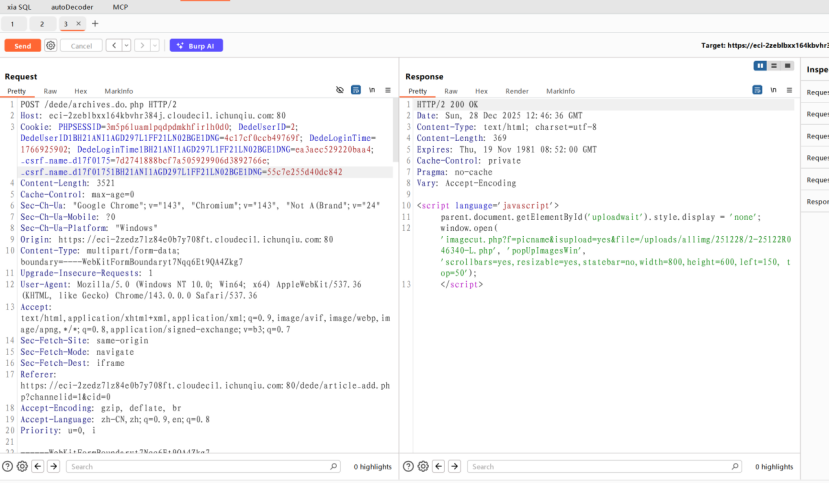Switch to side-by-side split layout
The image size is (829, 483).
[761, 66]
